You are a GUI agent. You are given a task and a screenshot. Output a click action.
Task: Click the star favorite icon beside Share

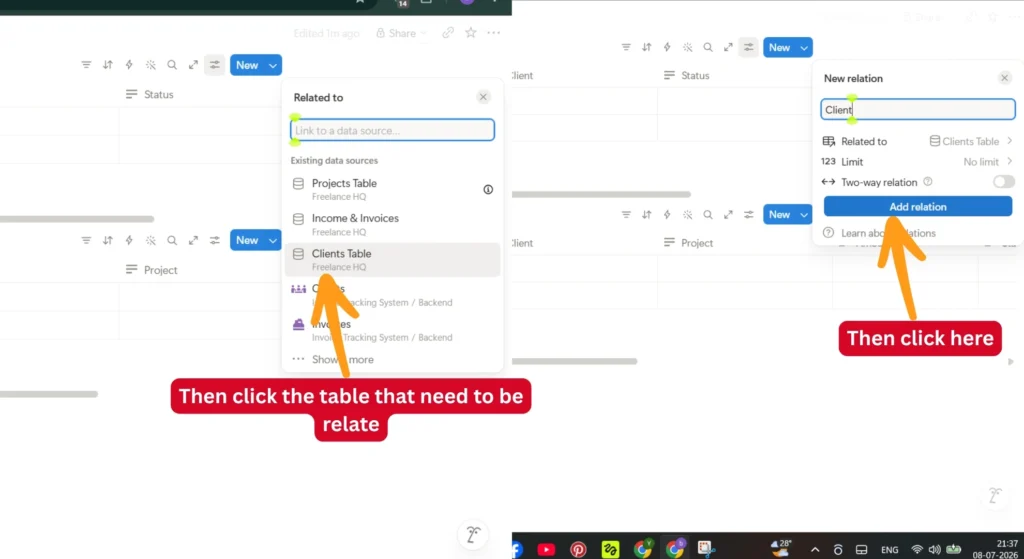tap(470, 33)
